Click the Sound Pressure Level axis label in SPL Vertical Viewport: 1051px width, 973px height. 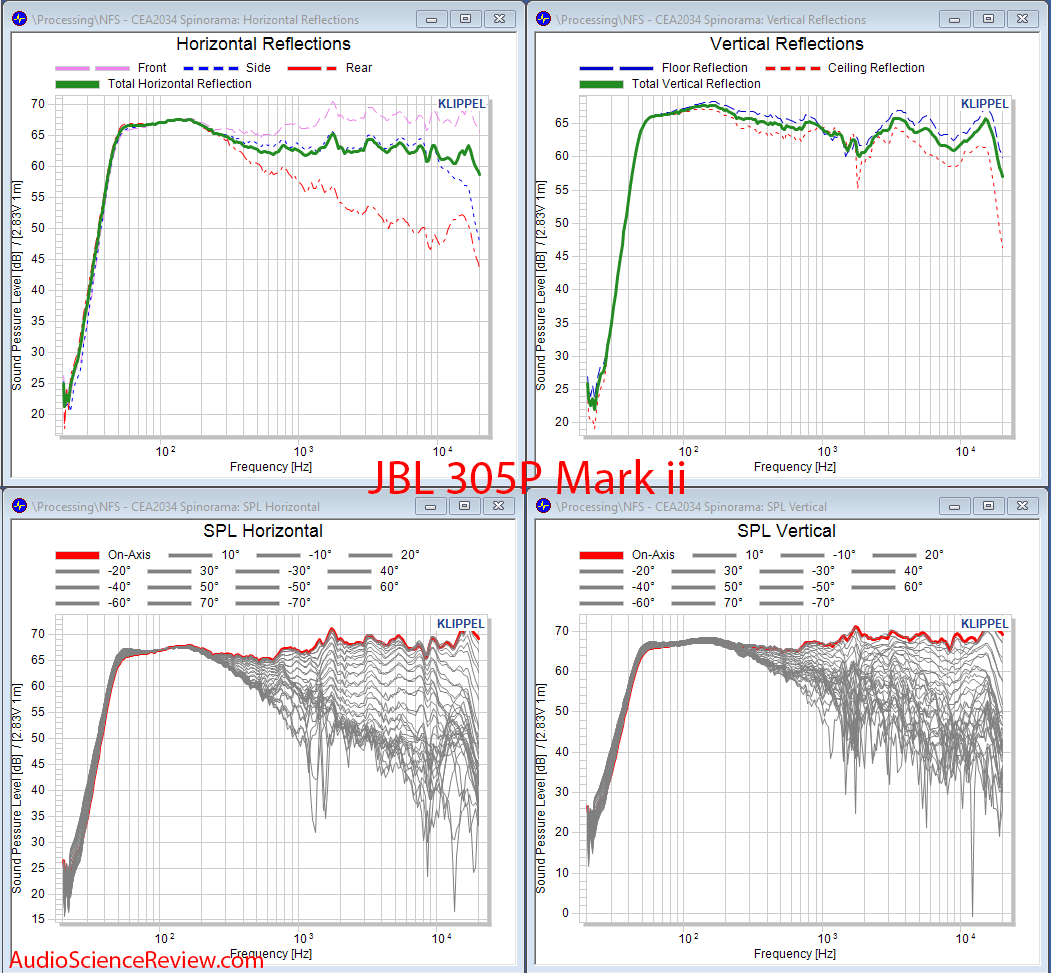click(541, 789)
